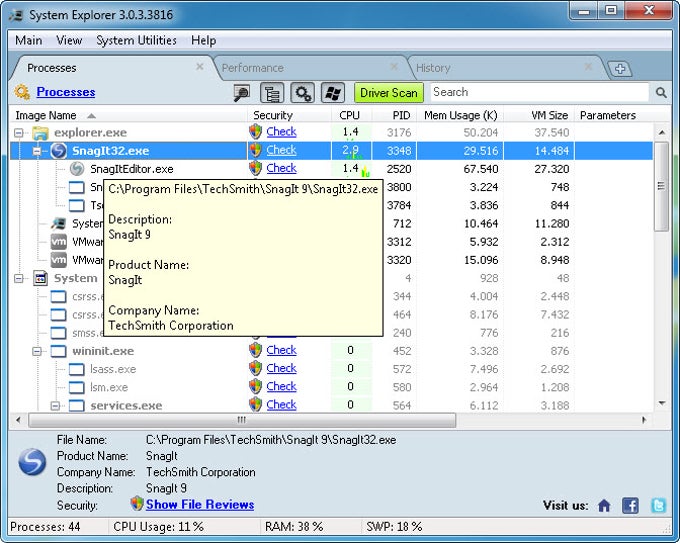Collapse the wininit.exe tree node
The image size is (680, 543).
point(37,351)
